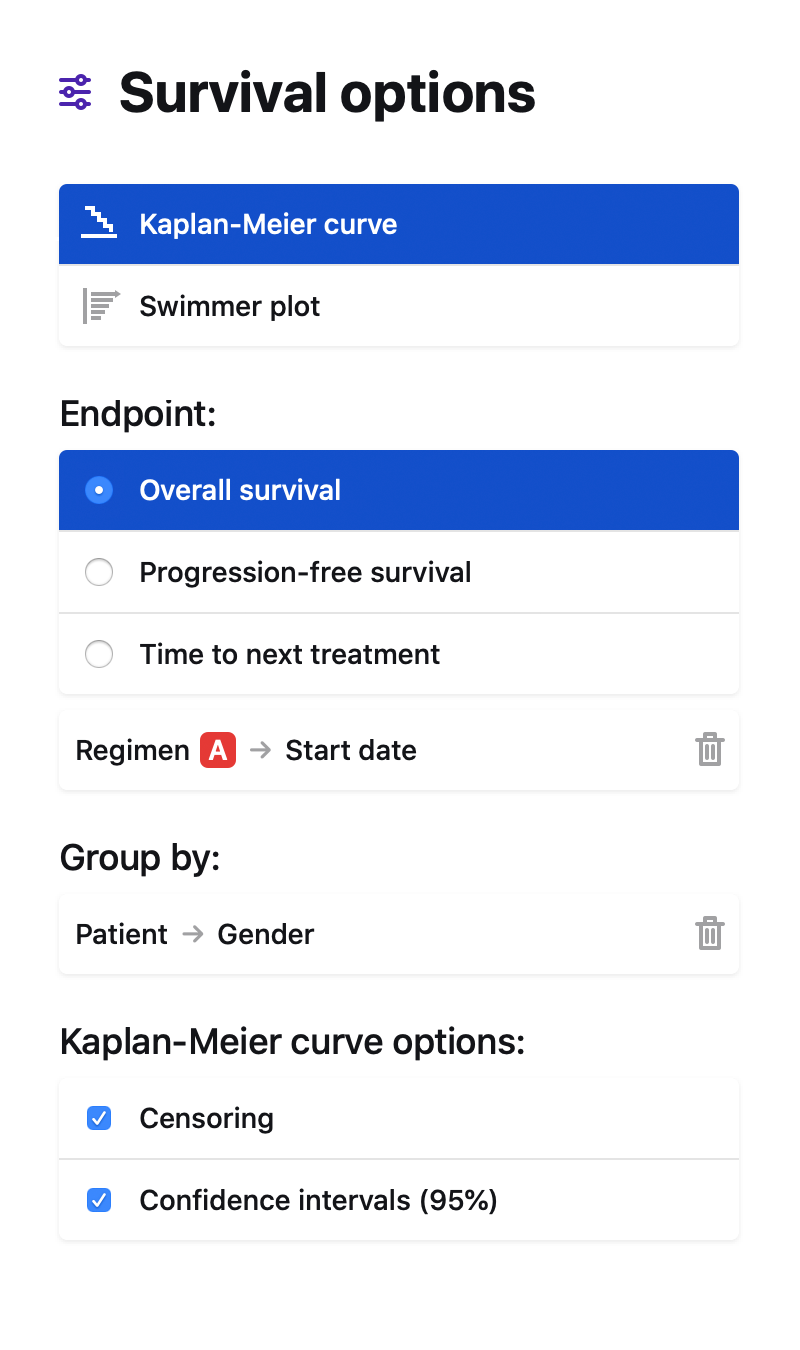
Task: Click the Regimen label in start row
Action: point(132,750)
